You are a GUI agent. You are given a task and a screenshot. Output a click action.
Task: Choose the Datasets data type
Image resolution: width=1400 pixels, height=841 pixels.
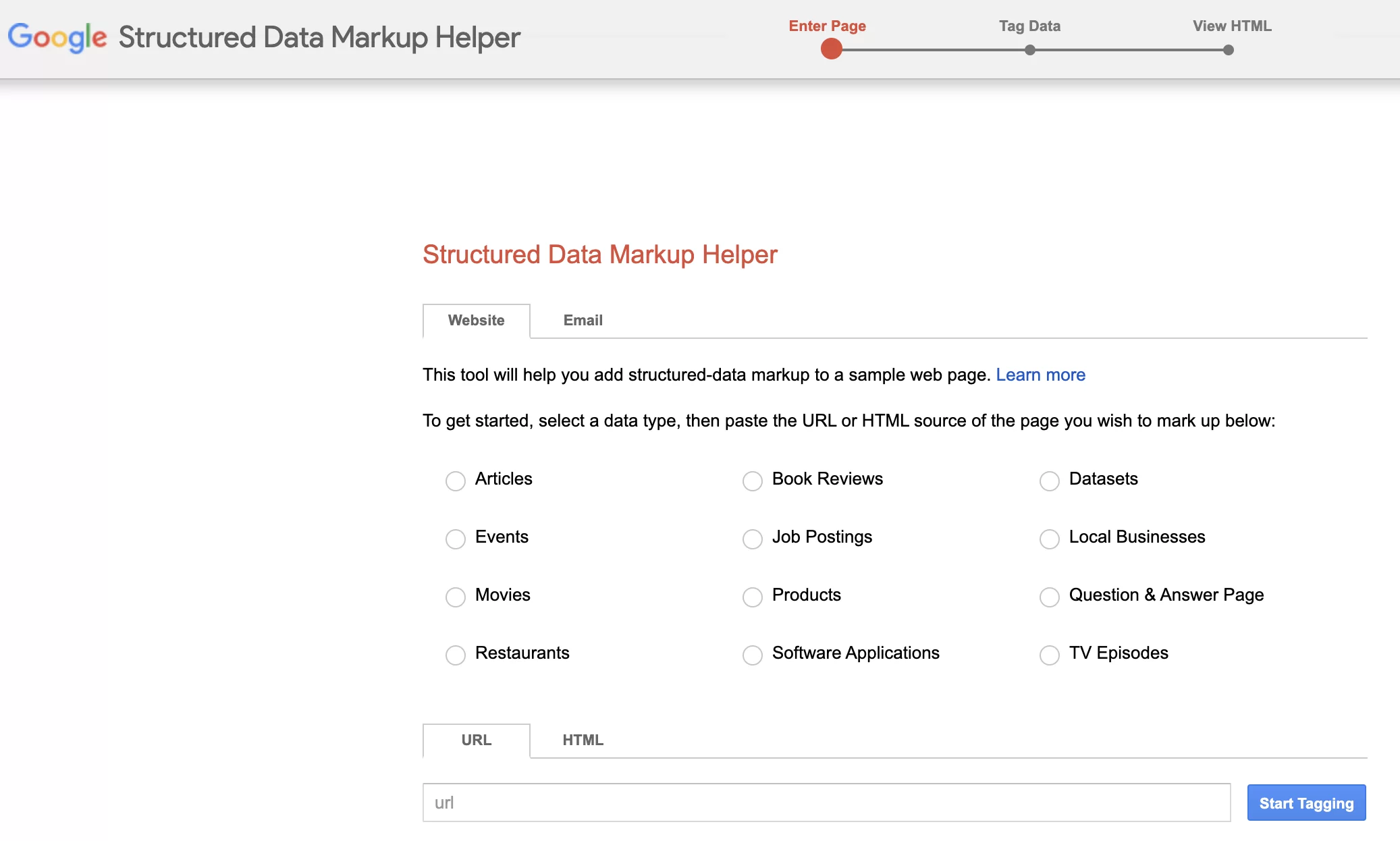tap(1050, 481)
